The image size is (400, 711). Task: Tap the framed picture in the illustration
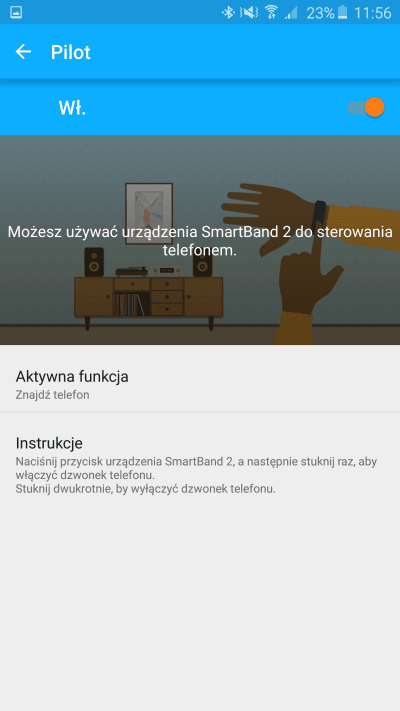click(x=149, y=214)
